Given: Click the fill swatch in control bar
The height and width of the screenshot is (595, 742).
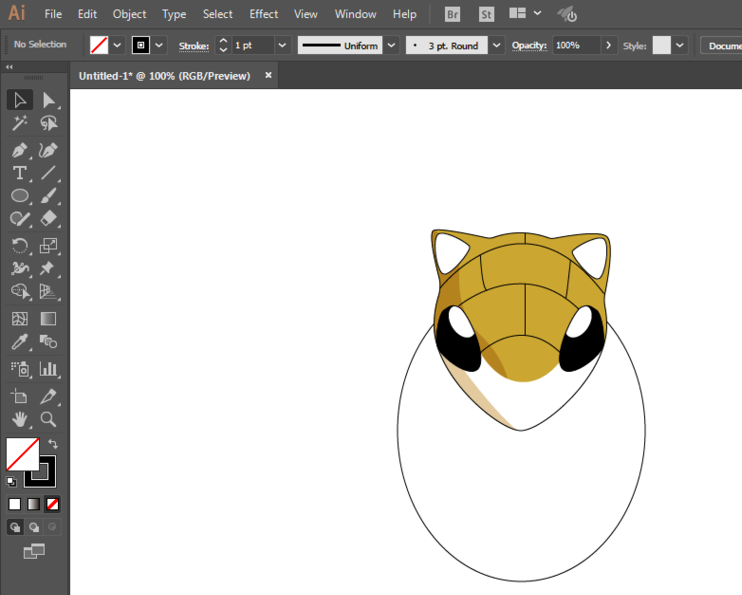Looking at the screenshot, I should (x=99, y=45).
